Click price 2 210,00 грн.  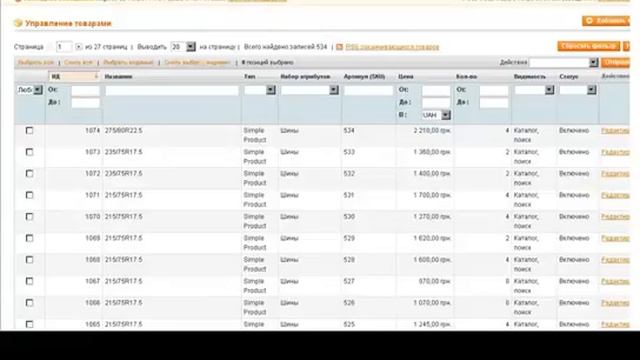click(432, 131)
